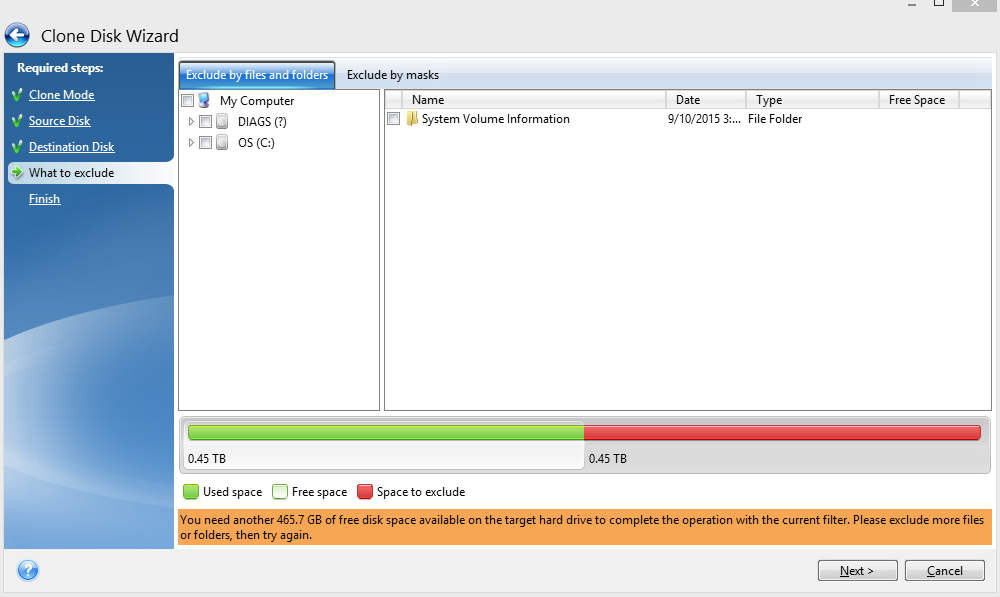Screen dimensions: 1000x597
Task: Click the My Computer icon in tree
Action: [x=204, y=100]
